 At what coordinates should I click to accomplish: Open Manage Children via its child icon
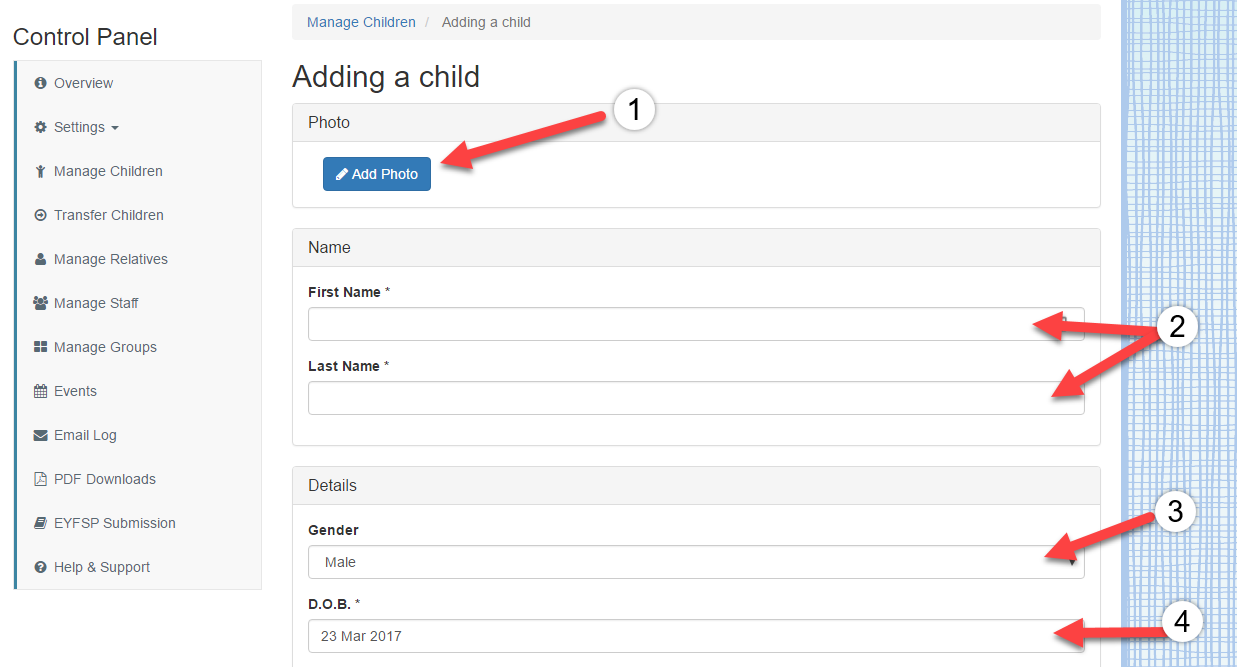[41, 171]
